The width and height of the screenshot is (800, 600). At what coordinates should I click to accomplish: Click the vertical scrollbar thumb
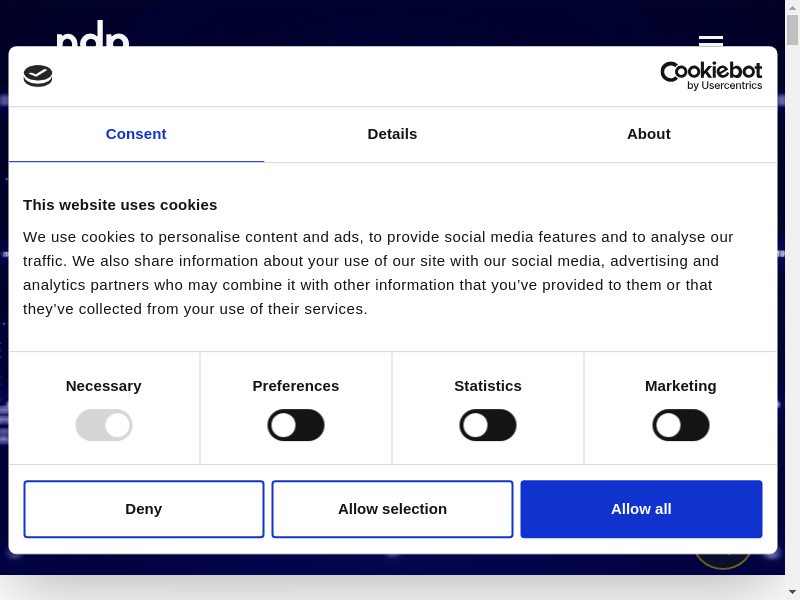[x=792, y=30]
